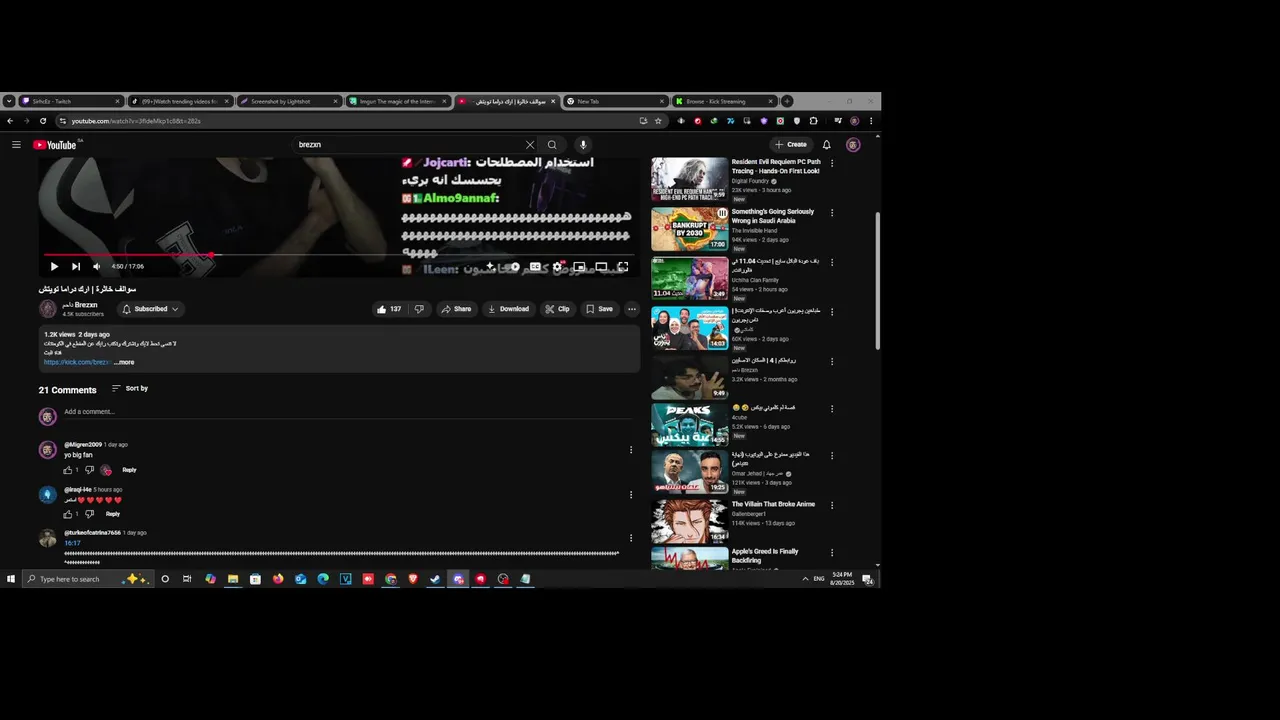Screen dimensions: 1280x720
Task: Open a new browser tab
Action: [x=787, y=101]
